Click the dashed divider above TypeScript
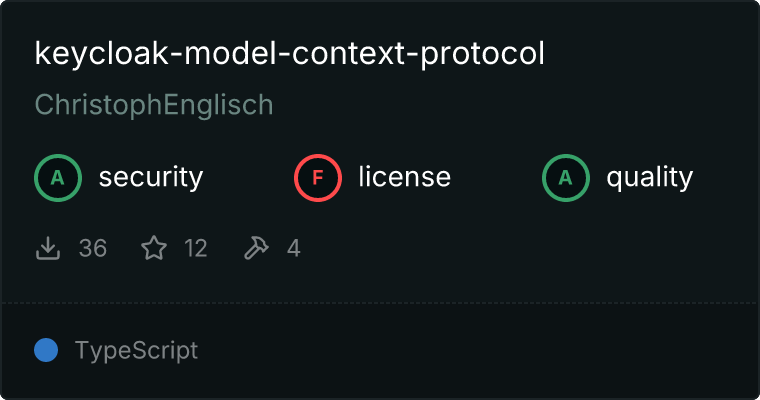This screenshot has width=760, height=400. point(380,303)
